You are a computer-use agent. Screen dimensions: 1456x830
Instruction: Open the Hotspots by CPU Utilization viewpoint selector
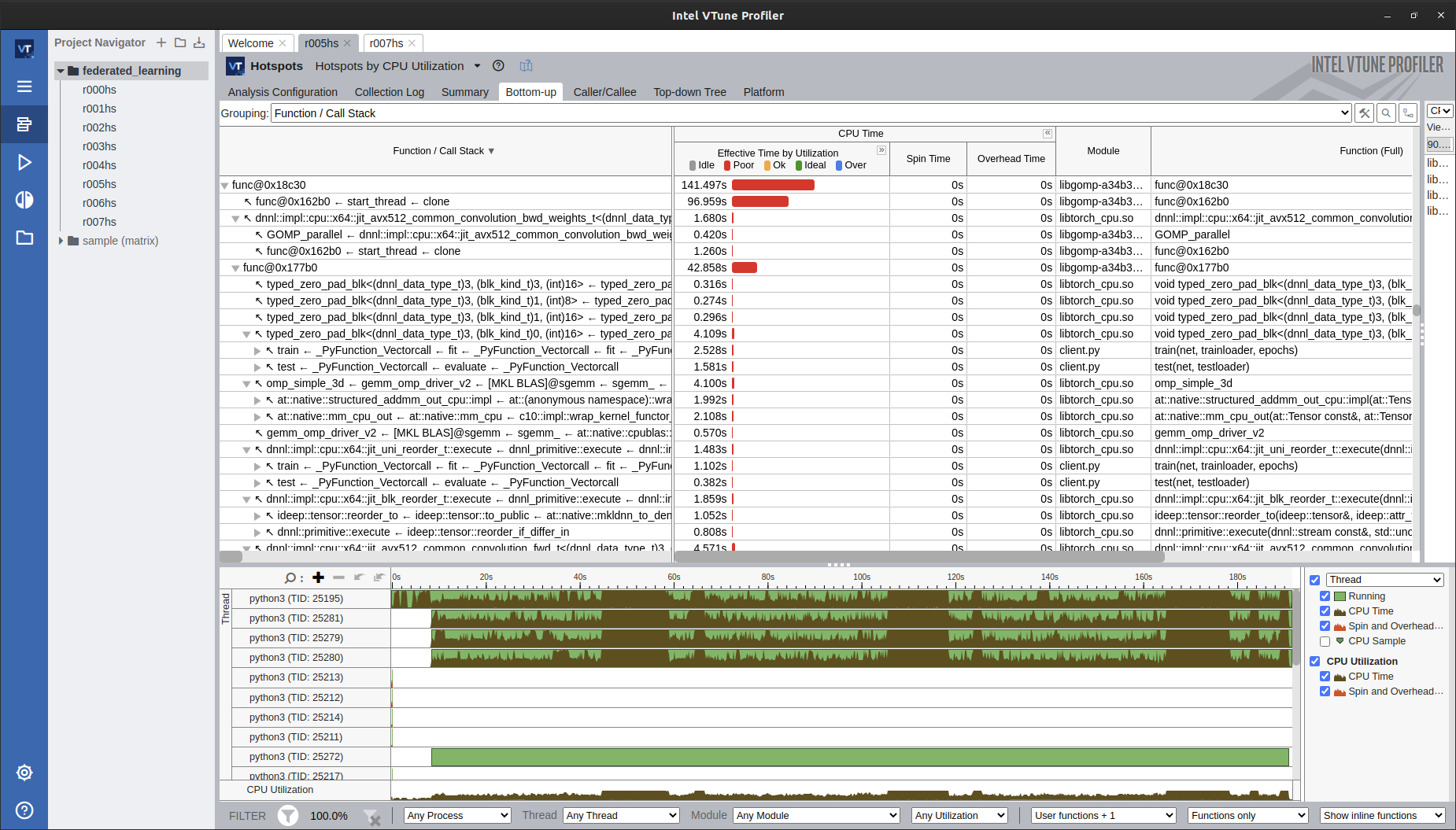coord(397,66)
